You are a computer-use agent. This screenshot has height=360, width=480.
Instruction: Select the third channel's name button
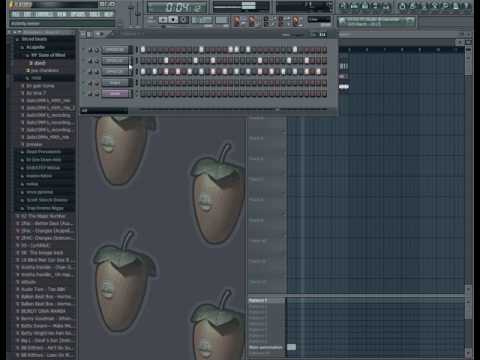pyautogui.click(x=115, y=72)
